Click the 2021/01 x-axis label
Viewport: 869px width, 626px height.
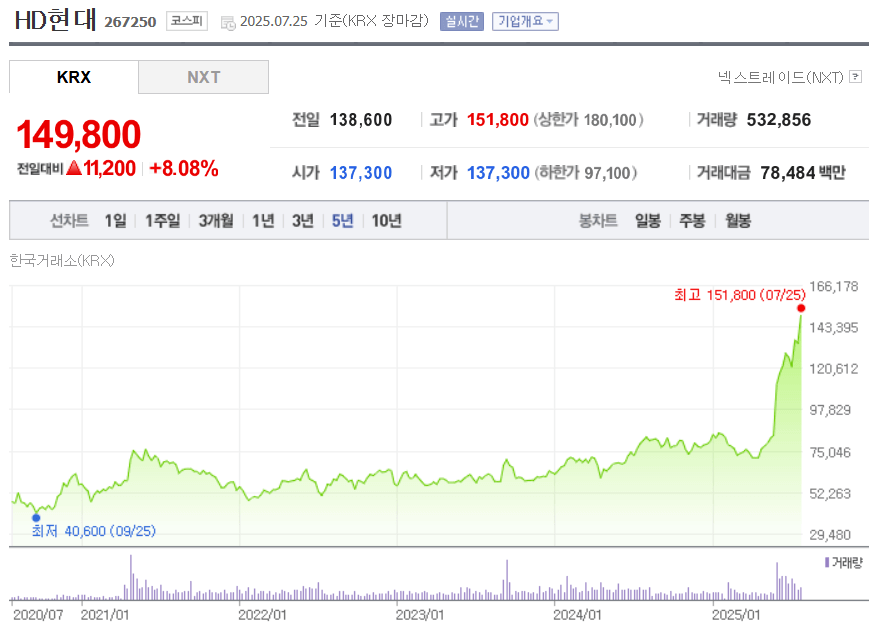coord(105,615)
